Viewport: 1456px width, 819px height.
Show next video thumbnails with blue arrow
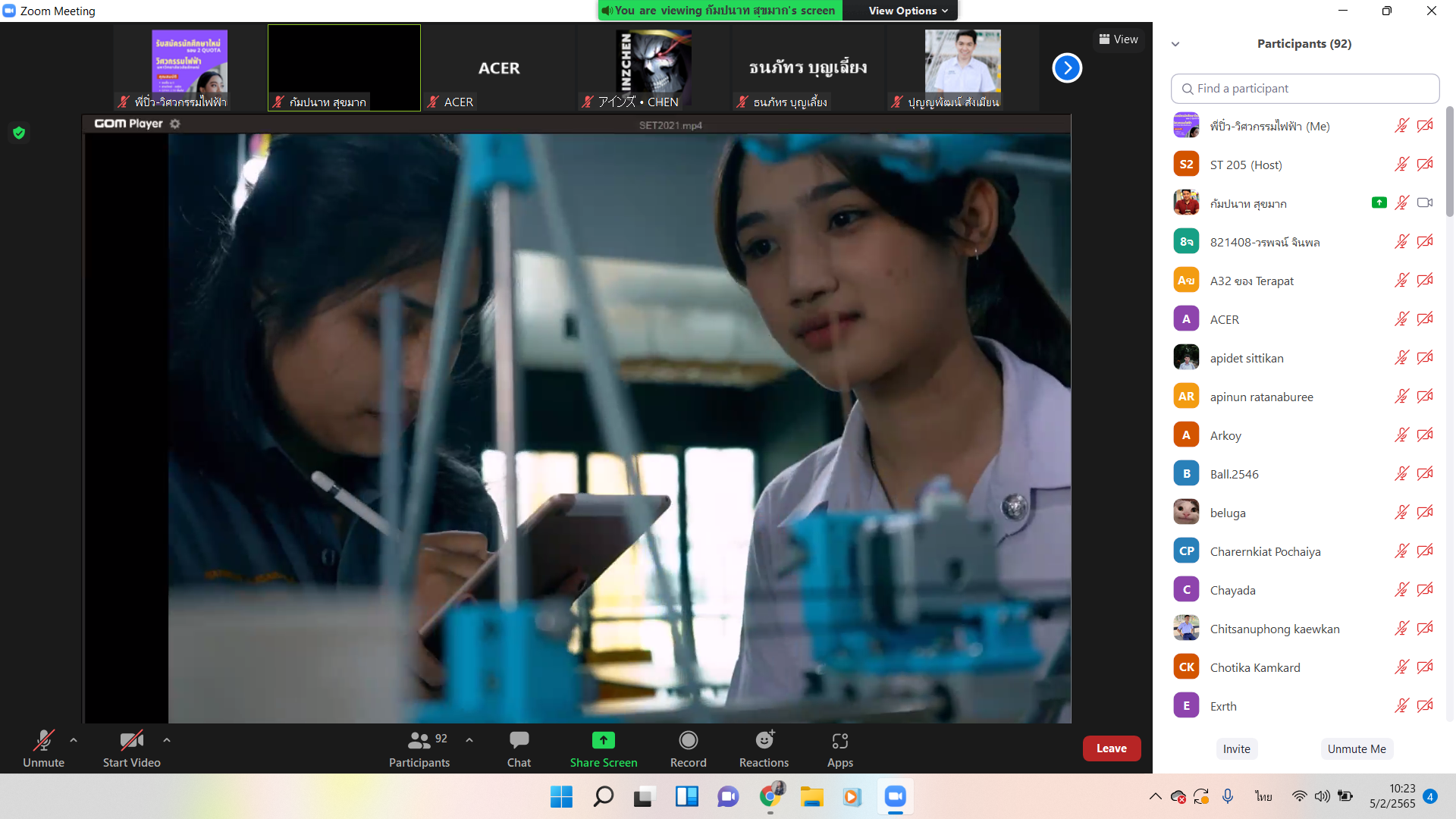[1066, 68]
